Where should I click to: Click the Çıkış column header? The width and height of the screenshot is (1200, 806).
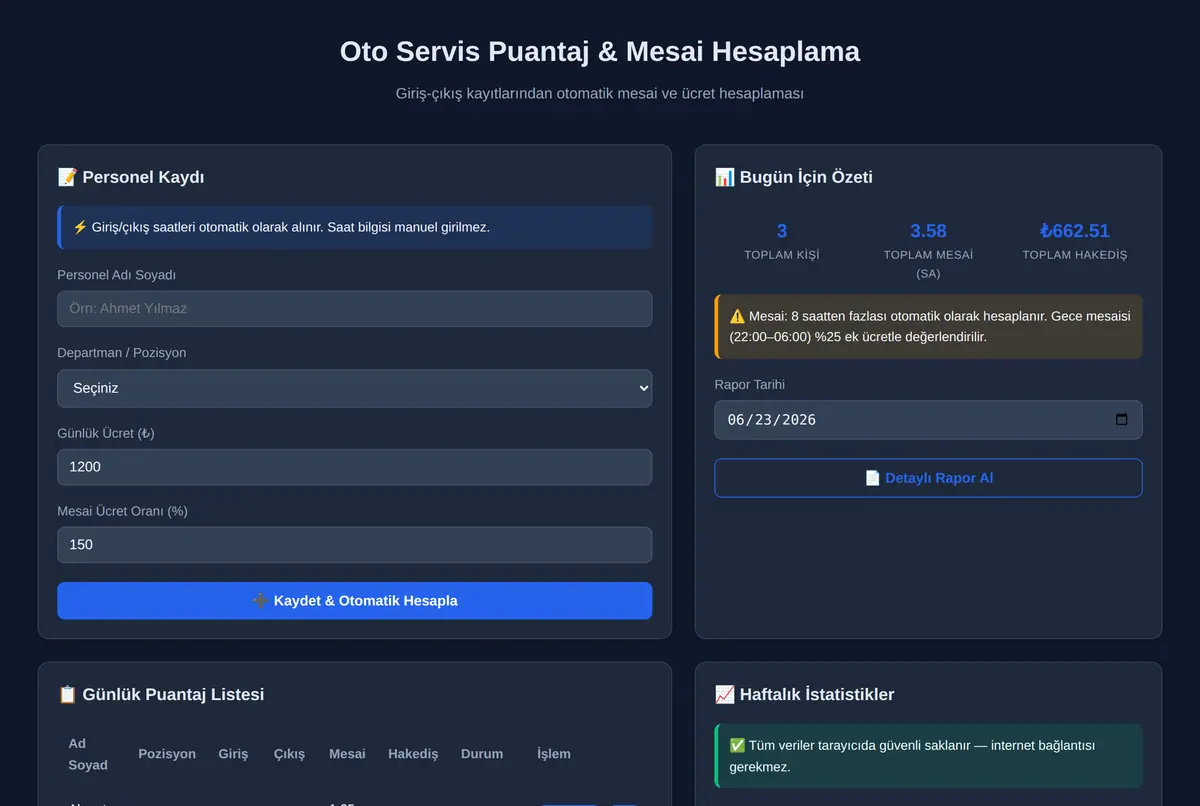click(x=289, y=754)
